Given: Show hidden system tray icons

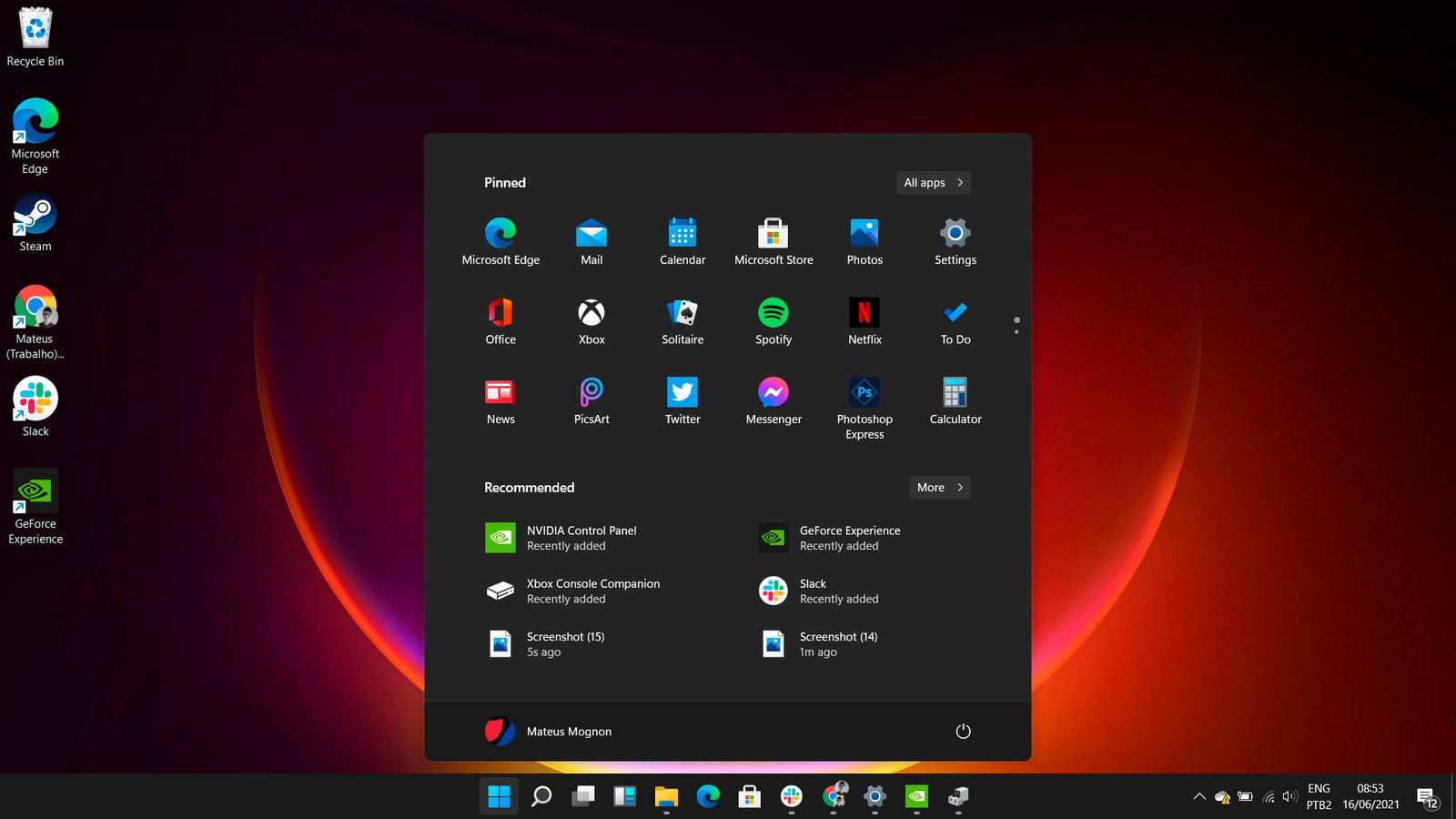Looking at the screenshot, I should pos(1198,797).
